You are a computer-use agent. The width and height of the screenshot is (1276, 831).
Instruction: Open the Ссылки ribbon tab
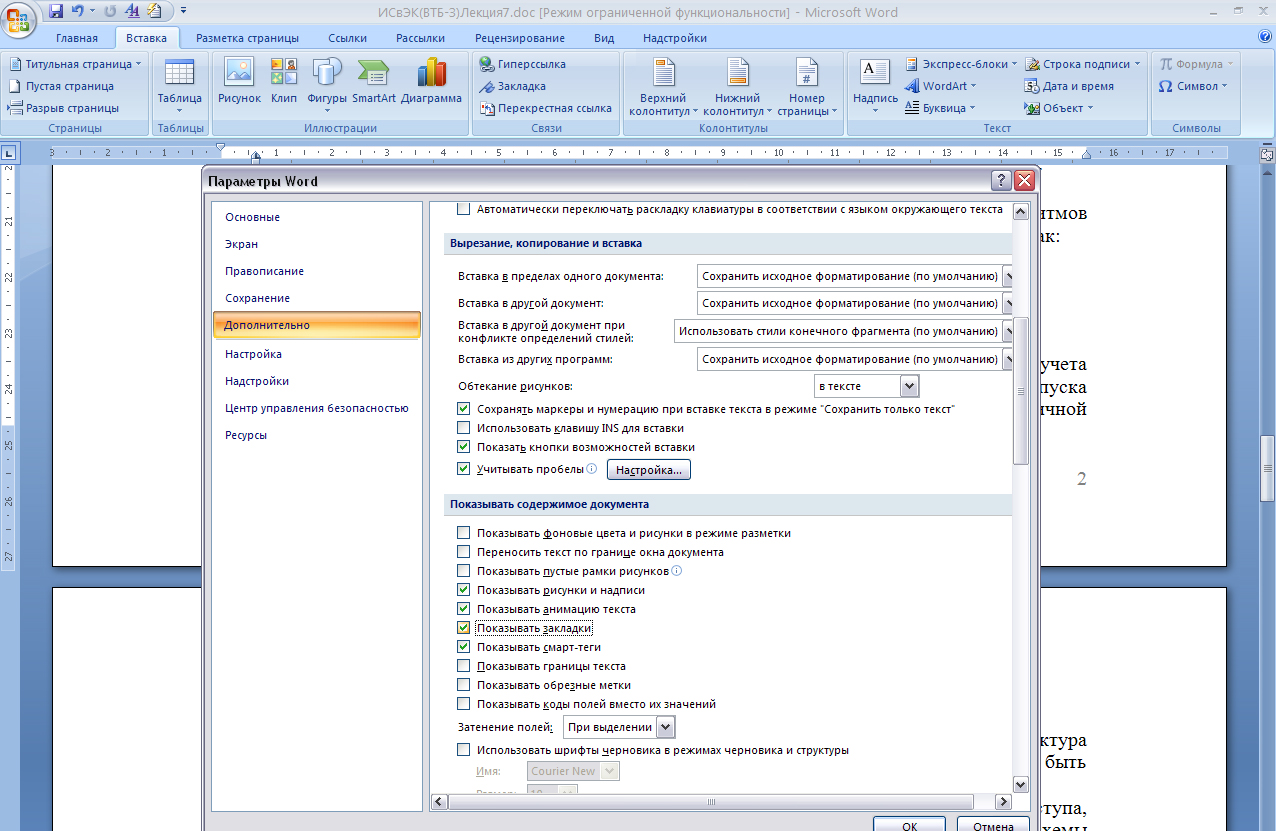tap(347, 38)
